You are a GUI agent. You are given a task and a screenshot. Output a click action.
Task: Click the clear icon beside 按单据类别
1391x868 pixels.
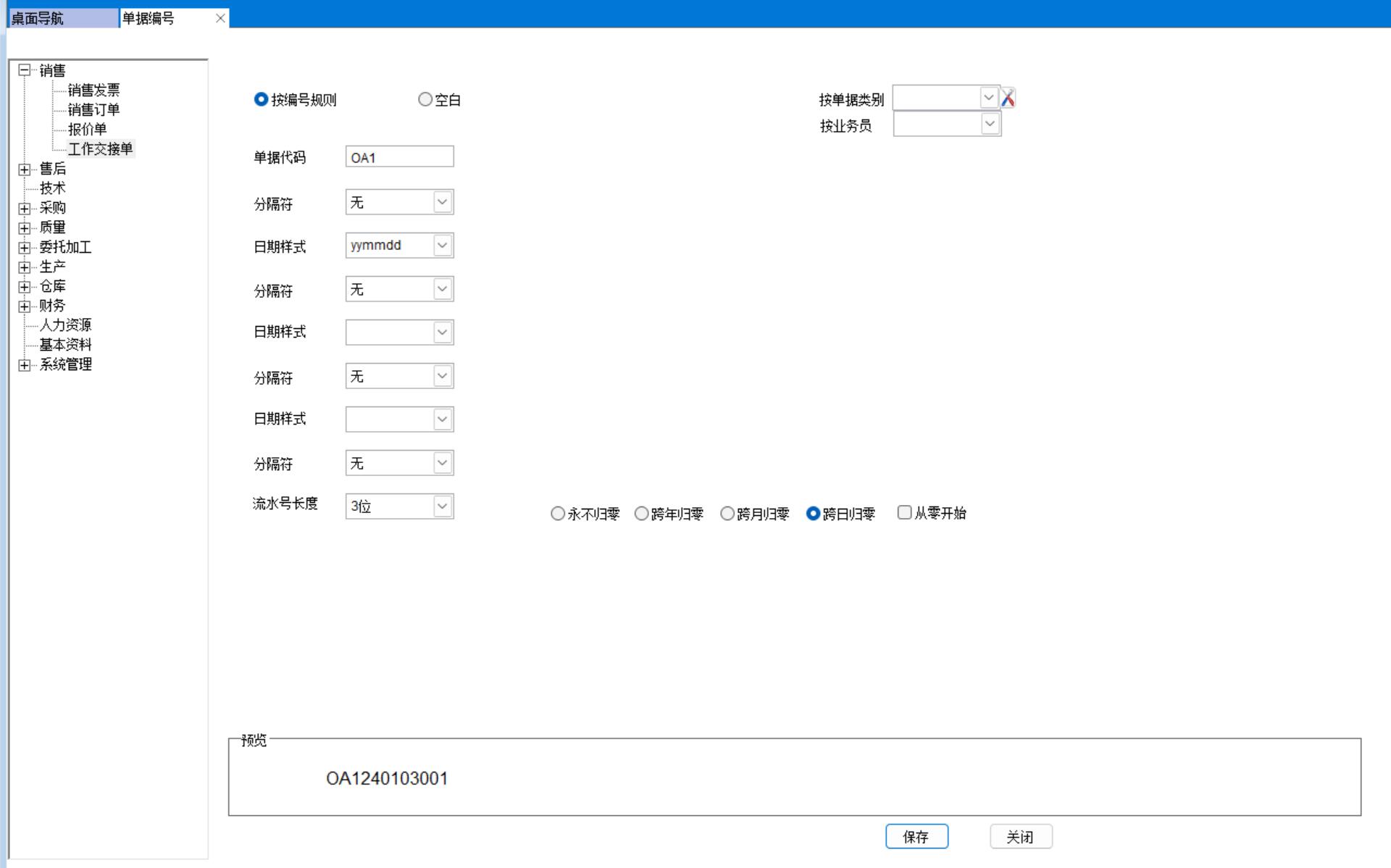tap(1008, 98)
